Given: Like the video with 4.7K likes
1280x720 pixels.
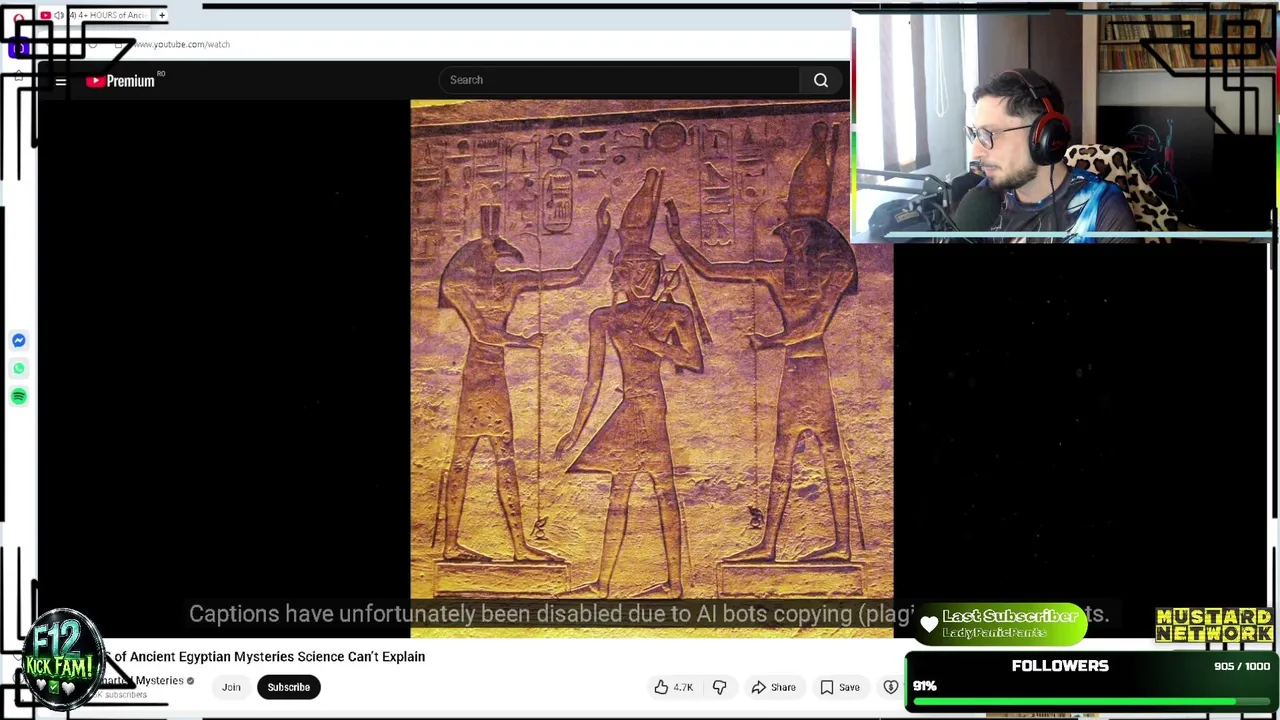Looking at the screenshot, I should coord(673,687).
